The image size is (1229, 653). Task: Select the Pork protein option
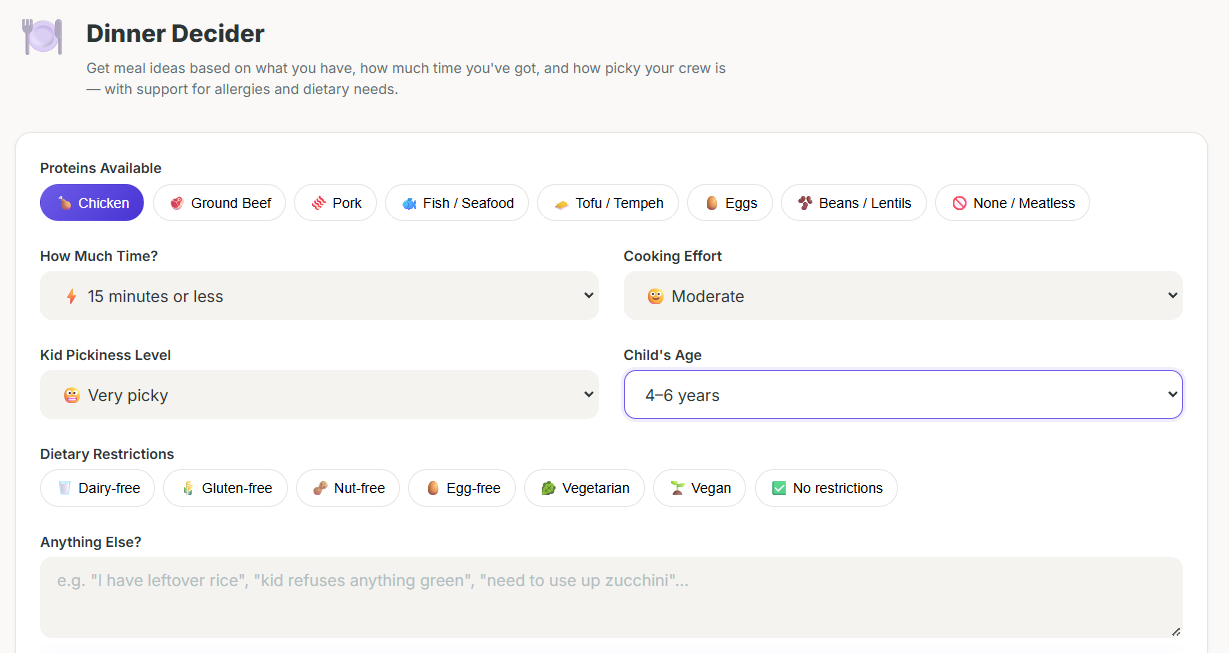tap(335, 202)
